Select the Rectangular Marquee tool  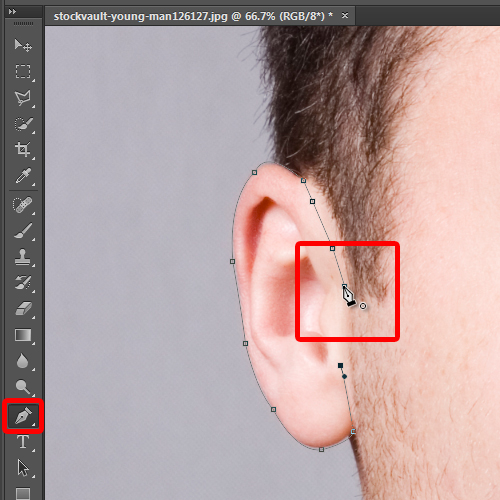point(23,71)
